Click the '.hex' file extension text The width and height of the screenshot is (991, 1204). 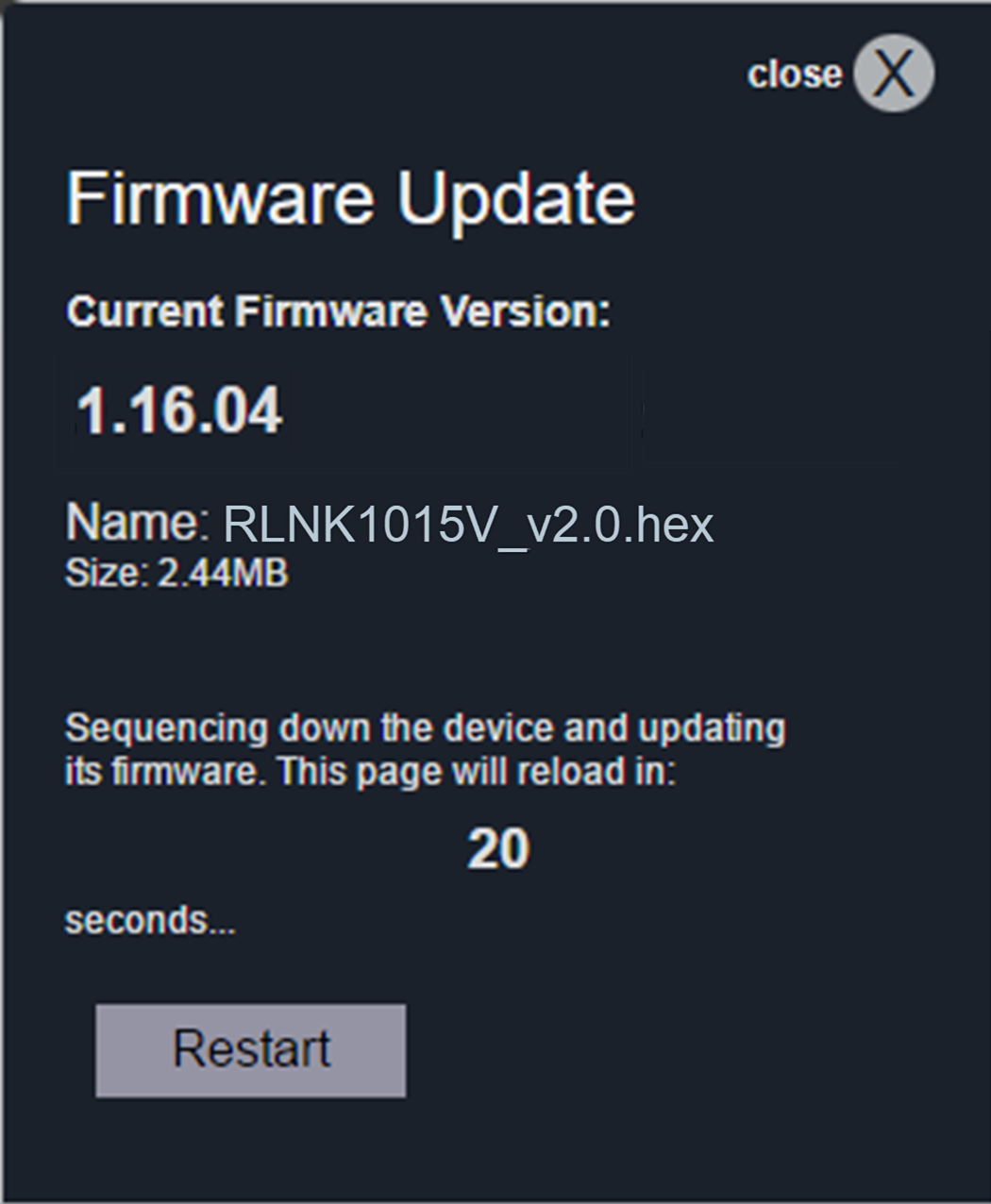[x=668, y=524]
